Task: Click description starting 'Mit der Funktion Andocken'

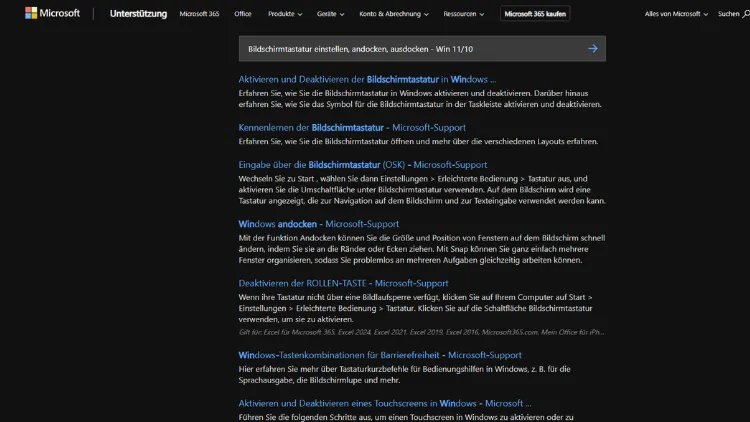Action: click(422, 249)
